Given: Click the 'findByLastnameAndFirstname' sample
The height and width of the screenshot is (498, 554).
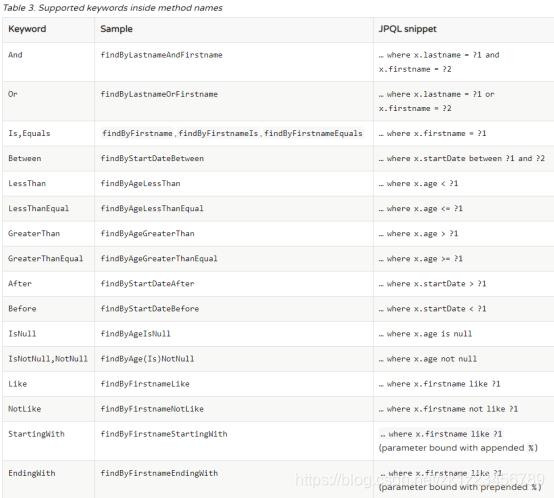Looking at the screenshot, I should coord(161,55).
